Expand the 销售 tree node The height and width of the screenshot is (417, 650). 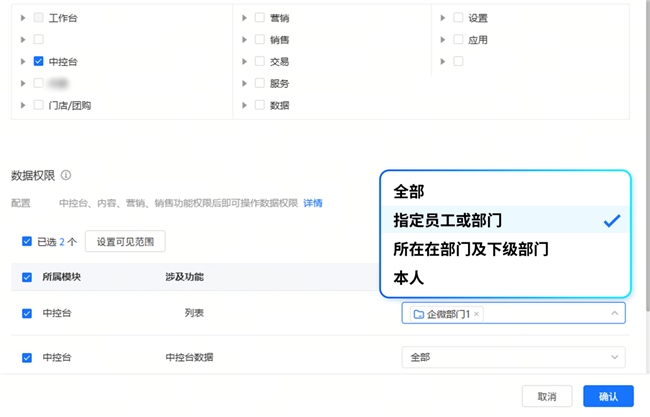coord(245,40)
